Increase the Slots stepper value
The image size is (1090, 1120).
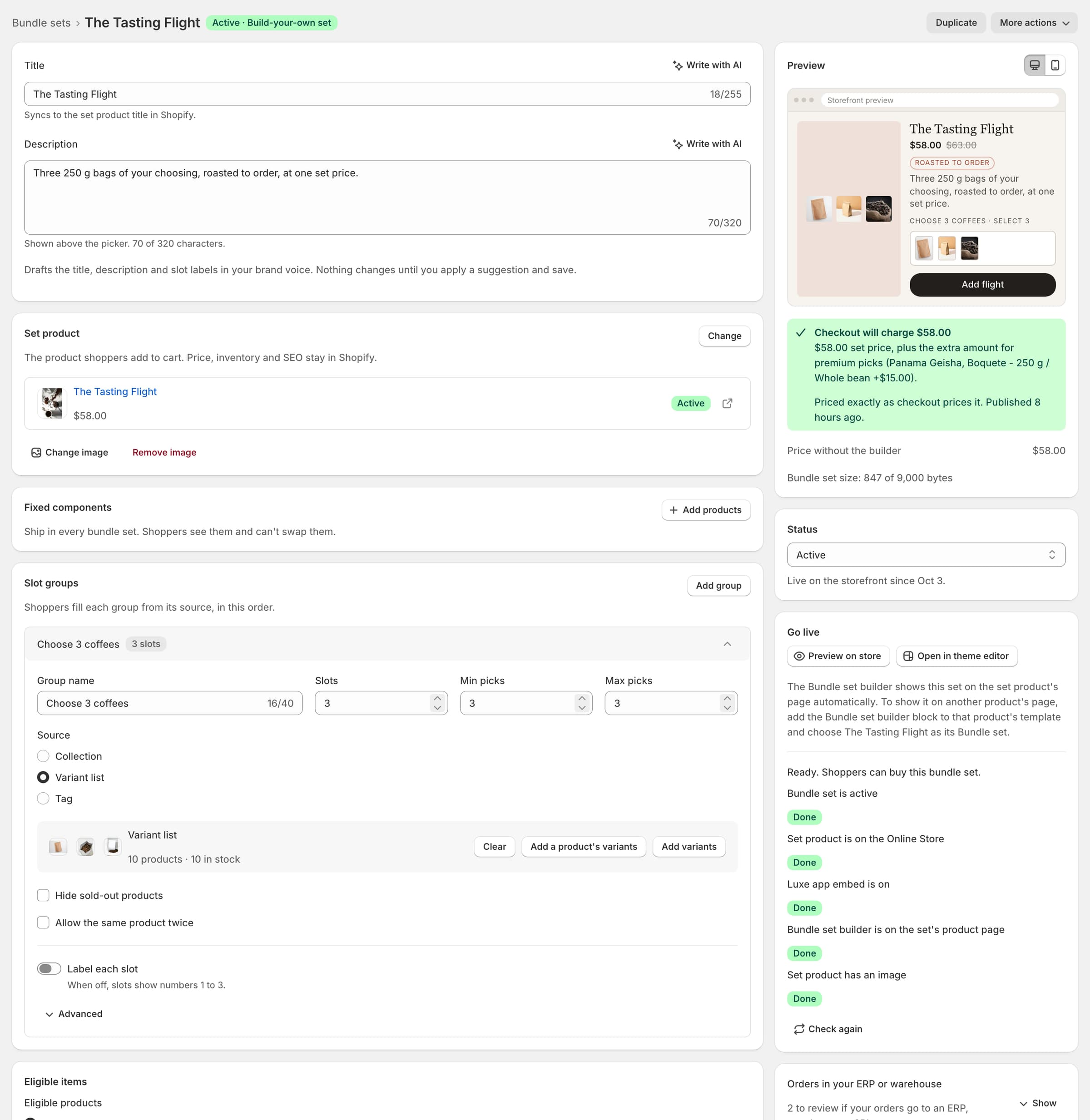pyautogui.click(x=437, y=698)
